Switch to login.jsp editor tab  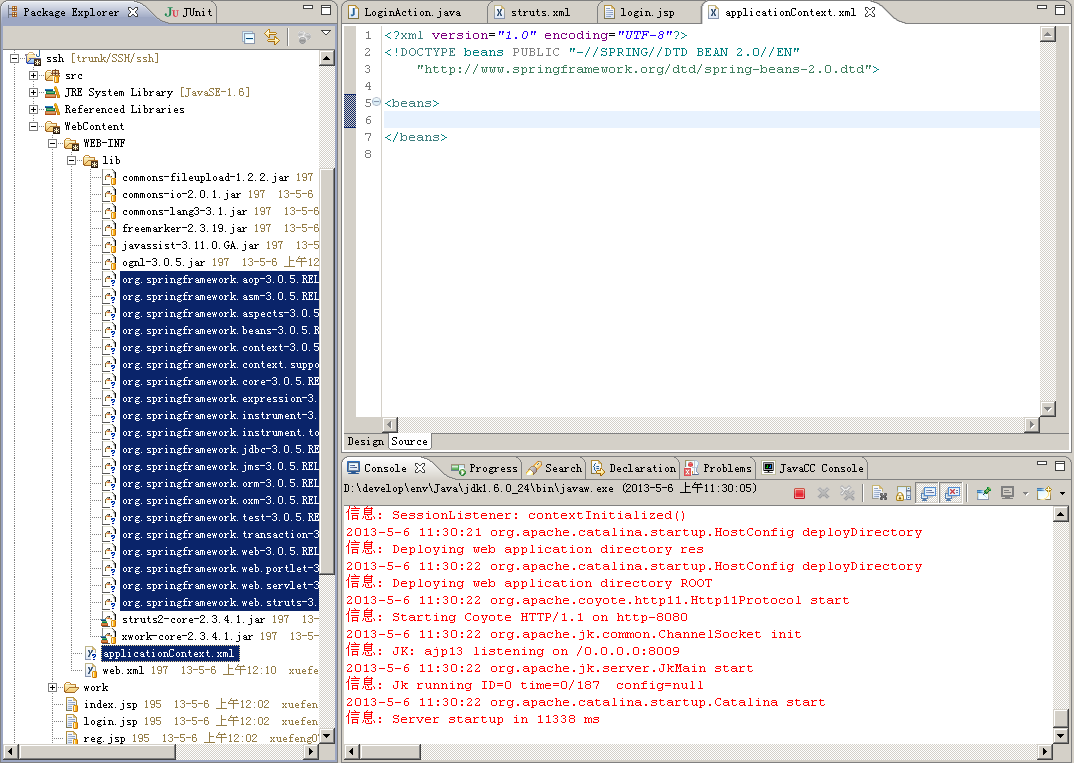click(x=639, y=12)
